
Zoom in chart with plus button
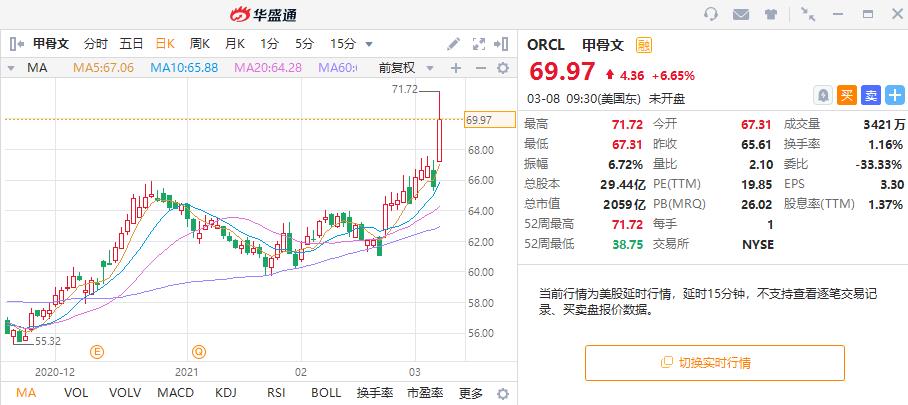tap(456, 68)
